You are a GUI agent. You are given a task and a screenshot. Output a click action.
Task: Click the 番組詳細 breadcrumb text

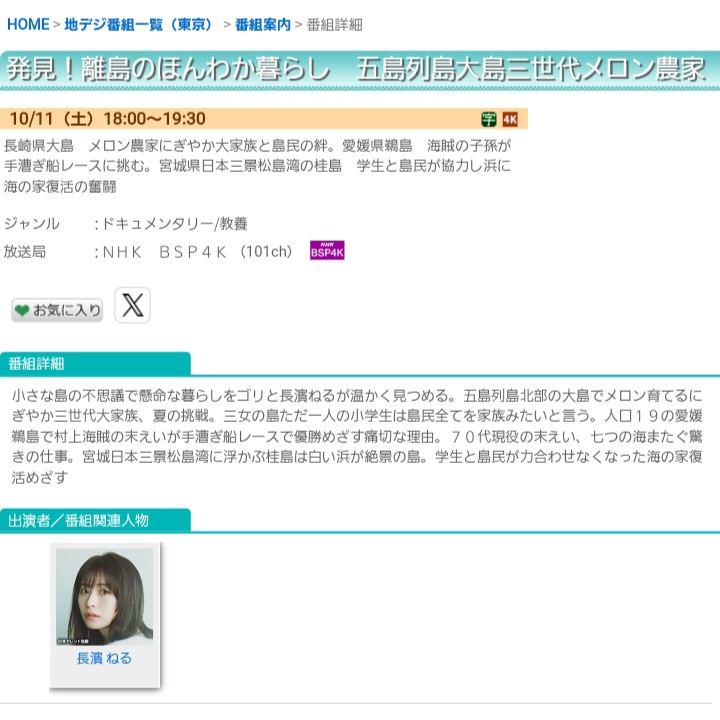[334, 24]
